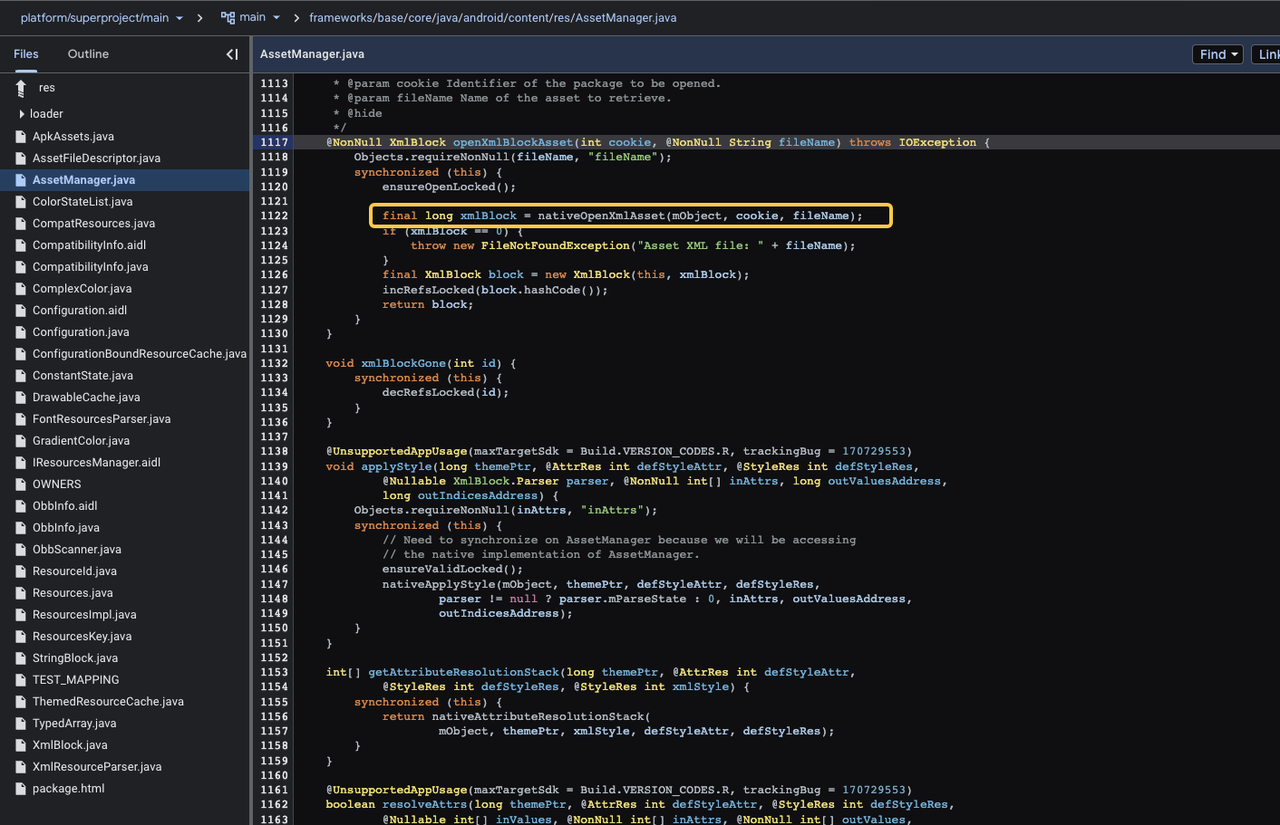Open Resources.java file
Screen dimensions: 1280x825
pyautogui.click(x=72, y=593)
